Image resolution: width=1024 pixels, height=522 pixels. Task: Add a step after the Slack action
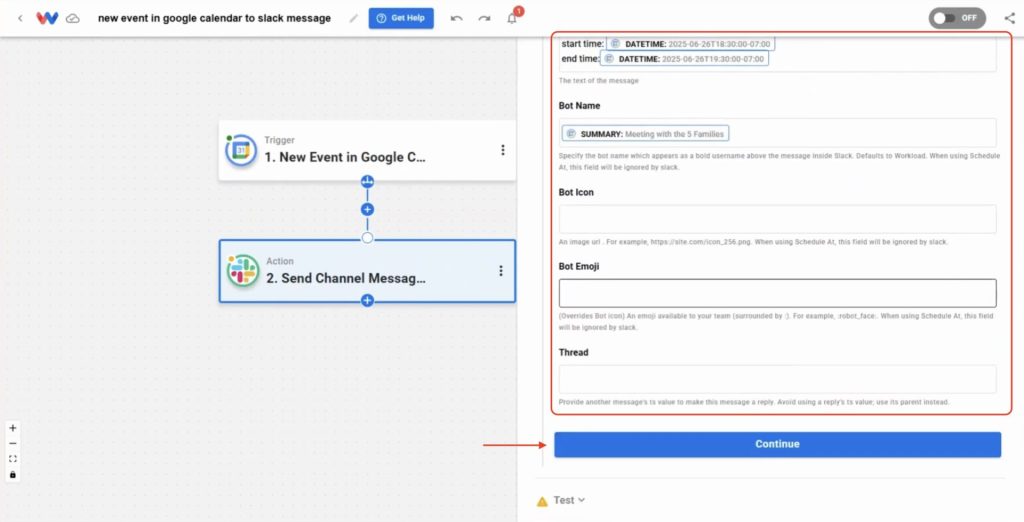point(367,301)
